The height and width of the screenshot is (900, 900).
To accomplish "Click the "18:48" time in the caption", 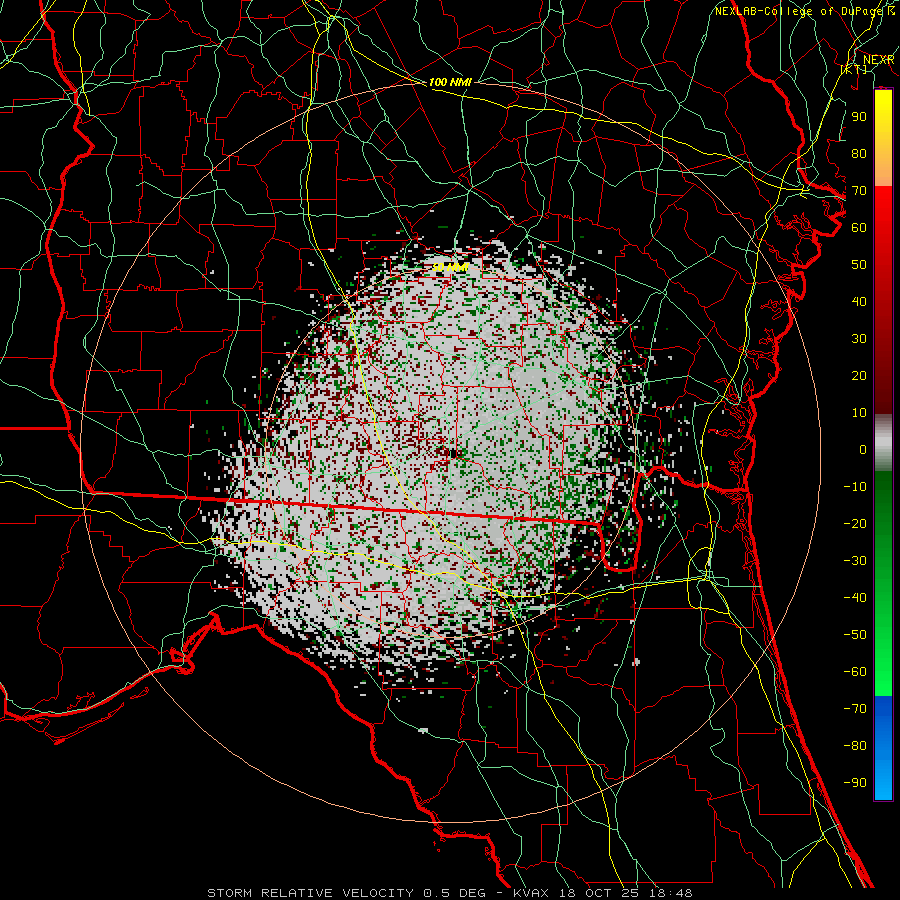I will pyautogui.click(x=670, y=893).
